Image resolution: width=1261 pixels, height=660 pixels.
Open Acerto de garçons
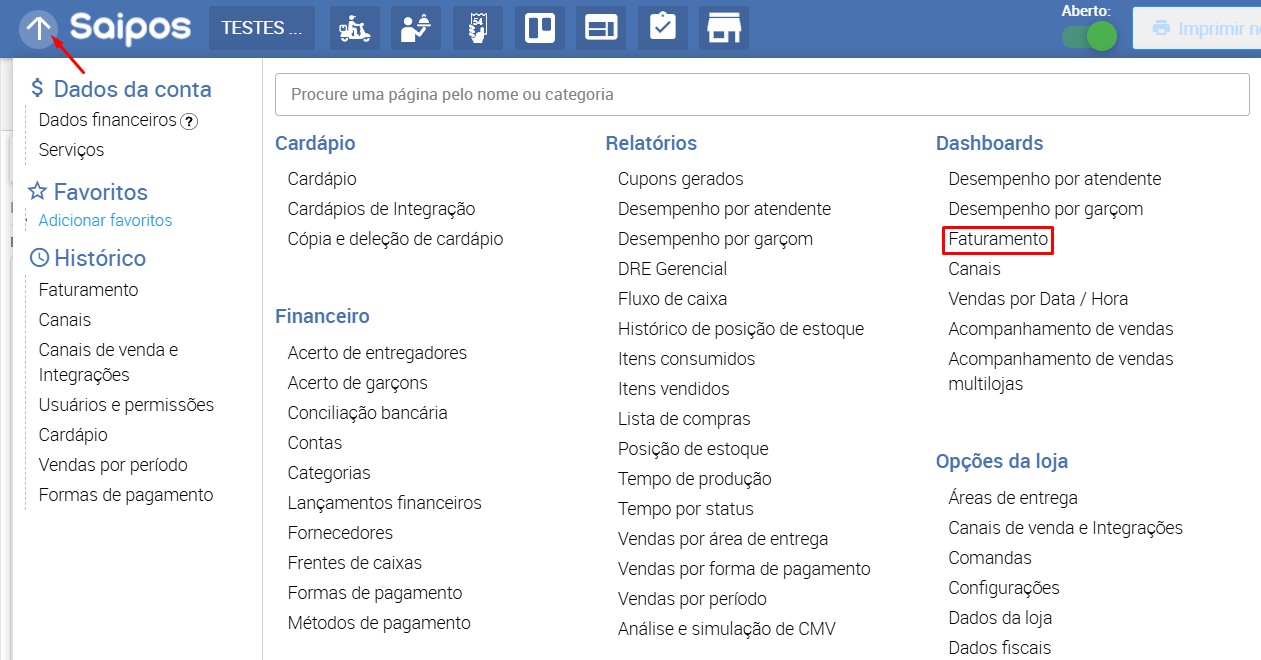(357, 383)
